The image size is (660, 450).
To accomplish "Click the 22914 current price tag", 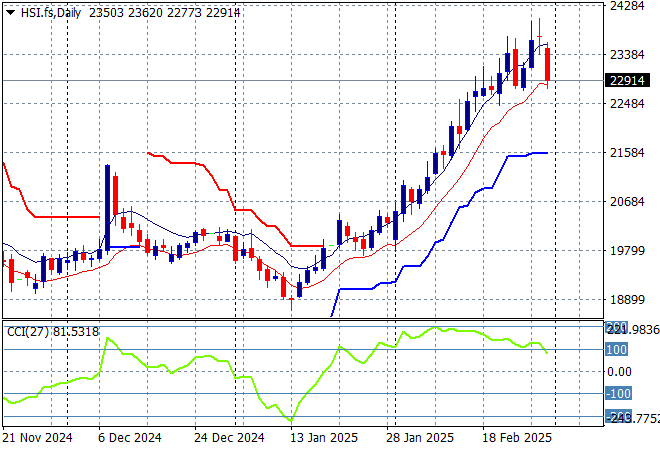I will tap(629, 80).
